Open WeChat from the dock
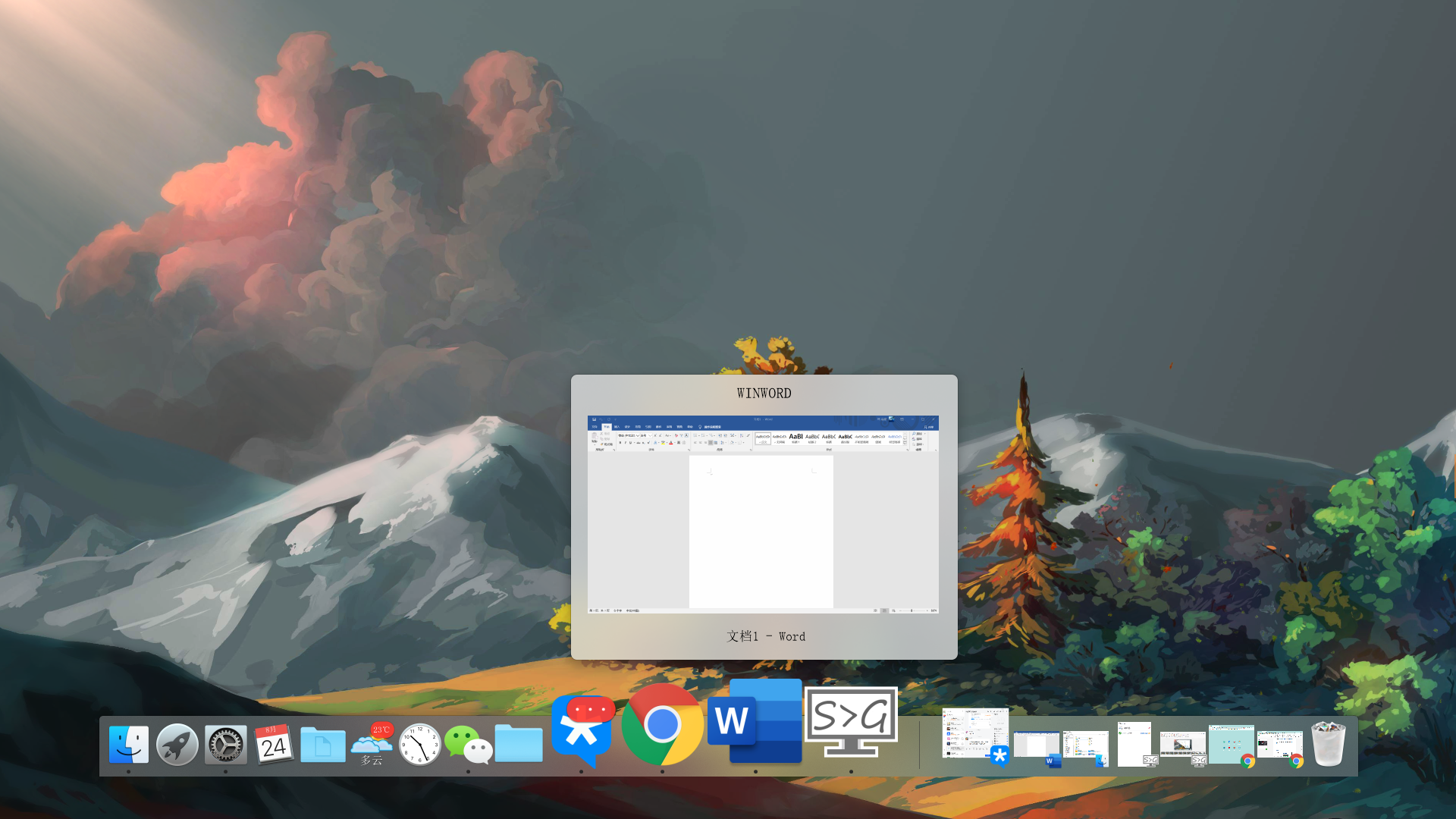Image resolution: width=1456 pixels, height=819 pixels. 468,745
